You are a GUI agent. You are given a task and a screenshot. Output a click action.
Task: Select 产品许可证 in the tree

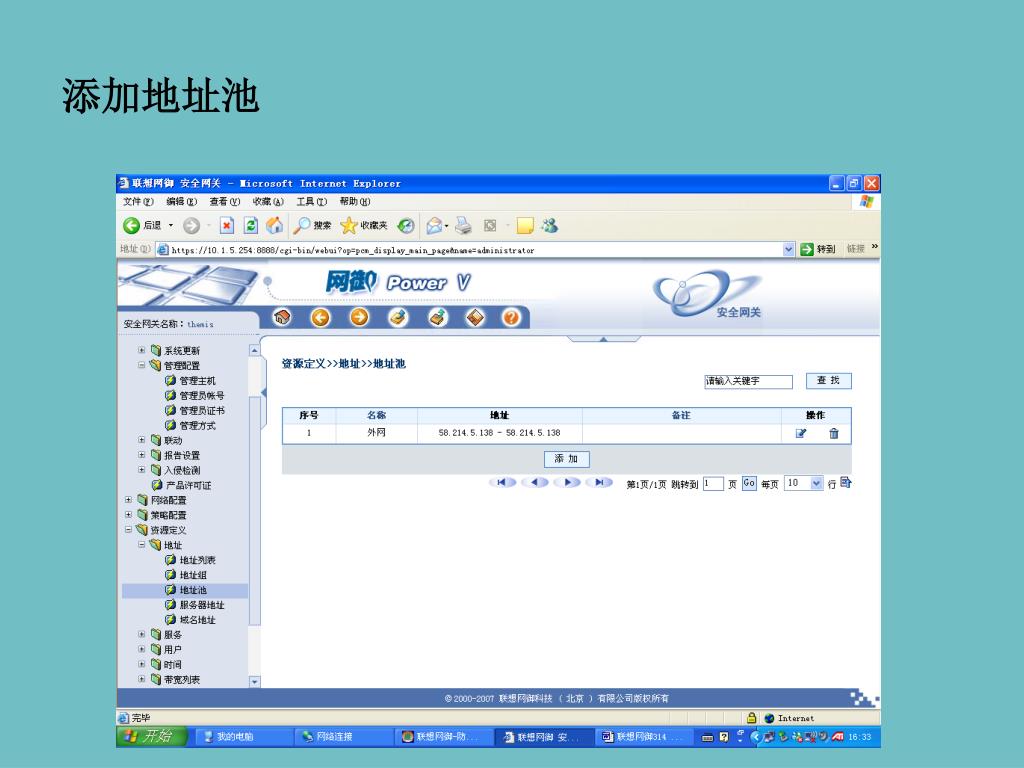(x=188, y=485)
